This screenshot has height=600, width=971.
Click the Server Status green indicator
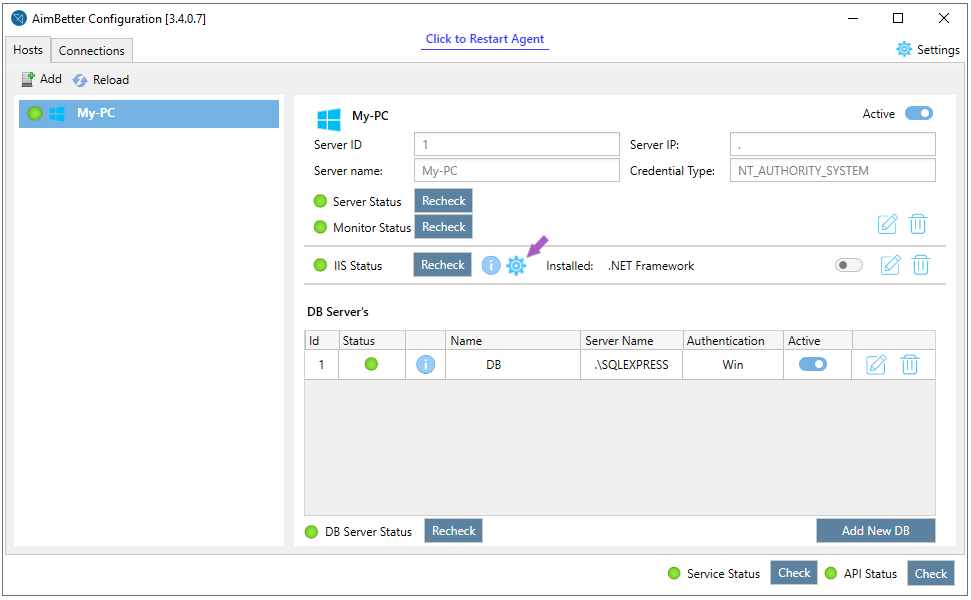320,201
